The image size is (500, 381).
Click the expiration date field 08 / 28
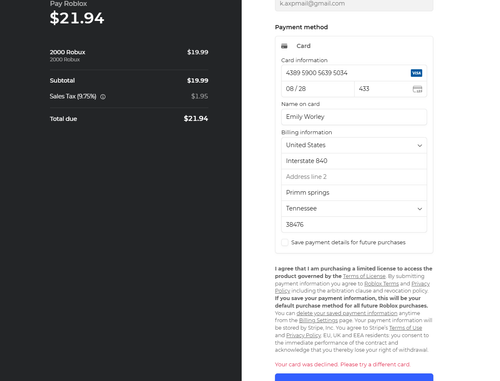(x=318, y=89)
